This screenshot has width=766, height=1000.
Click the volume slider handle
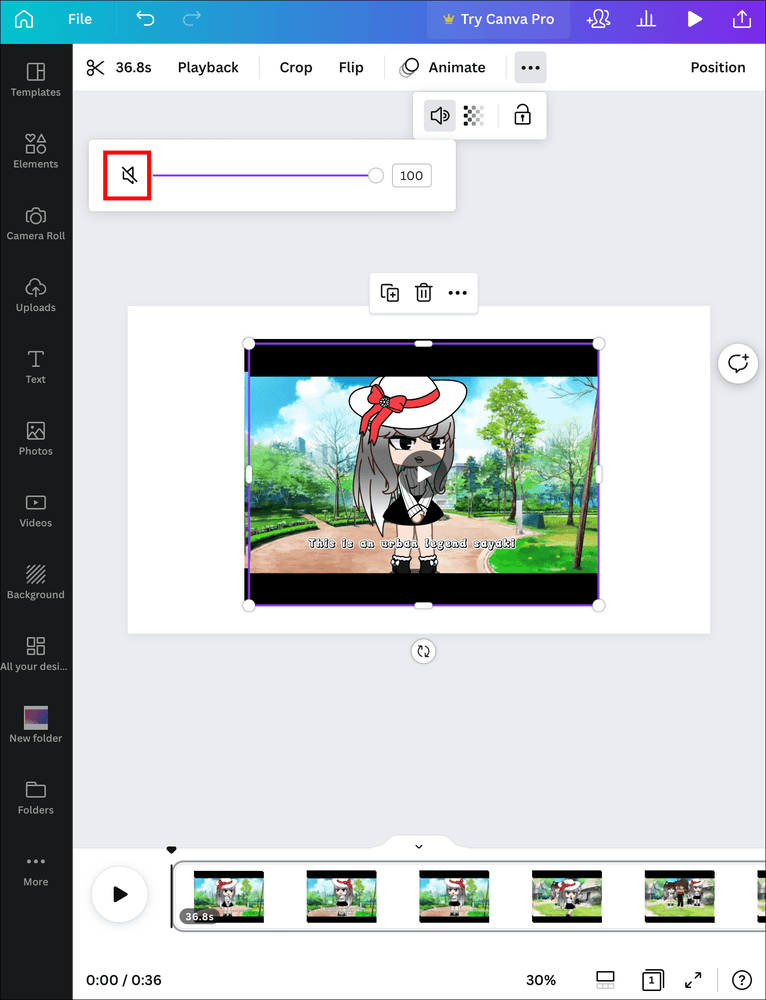point(376,176)
